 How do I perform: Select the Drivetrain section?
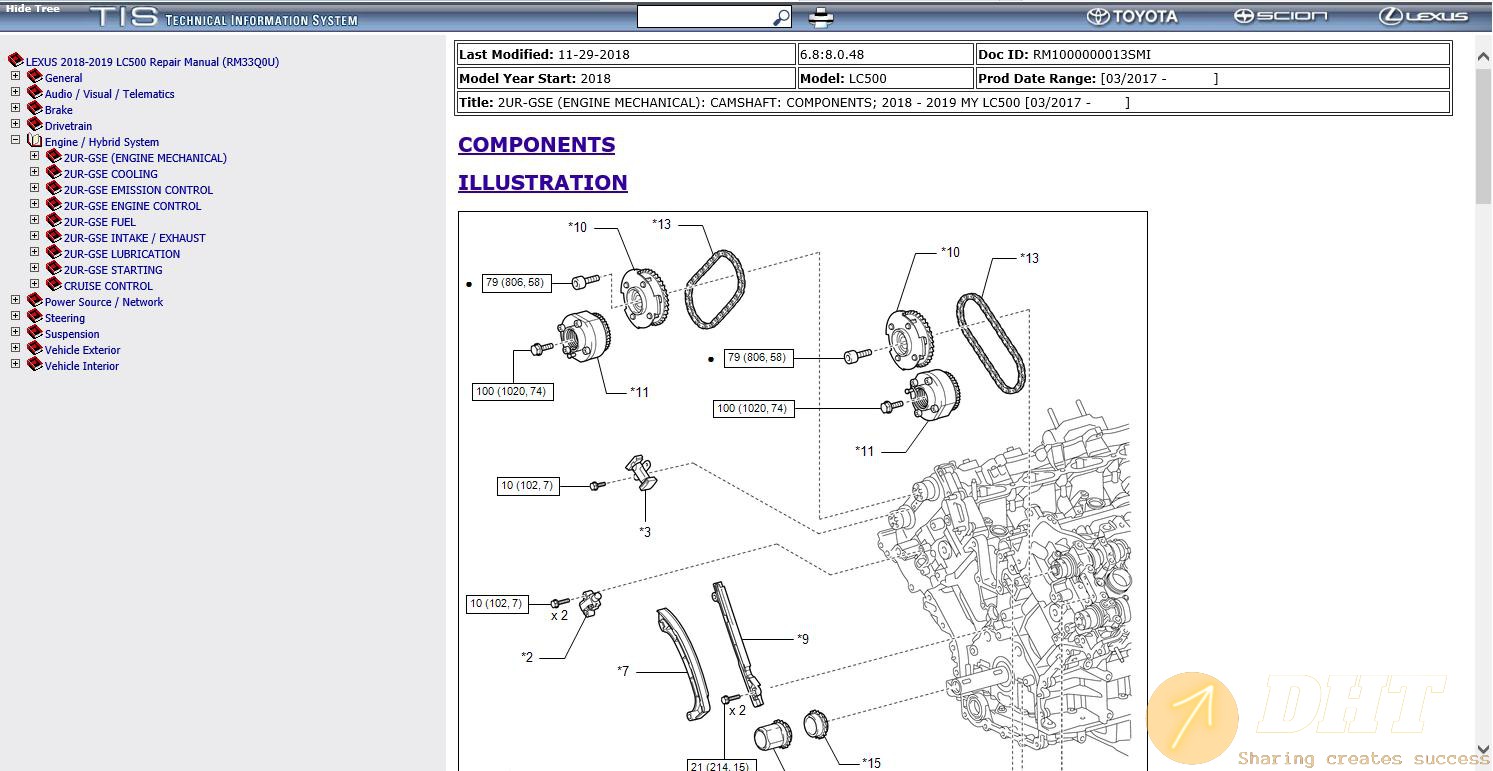68,126
